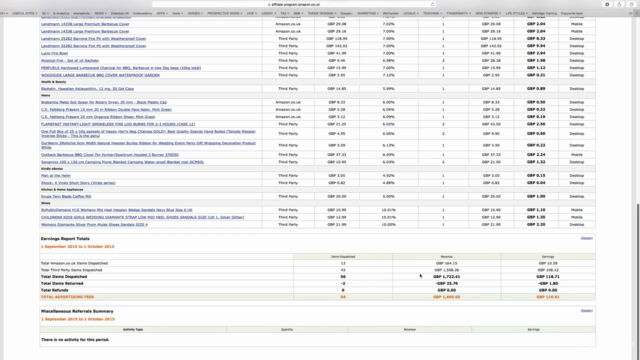
Task: Expand the TEACHING bookmarks folder
Action: (432, 13)
